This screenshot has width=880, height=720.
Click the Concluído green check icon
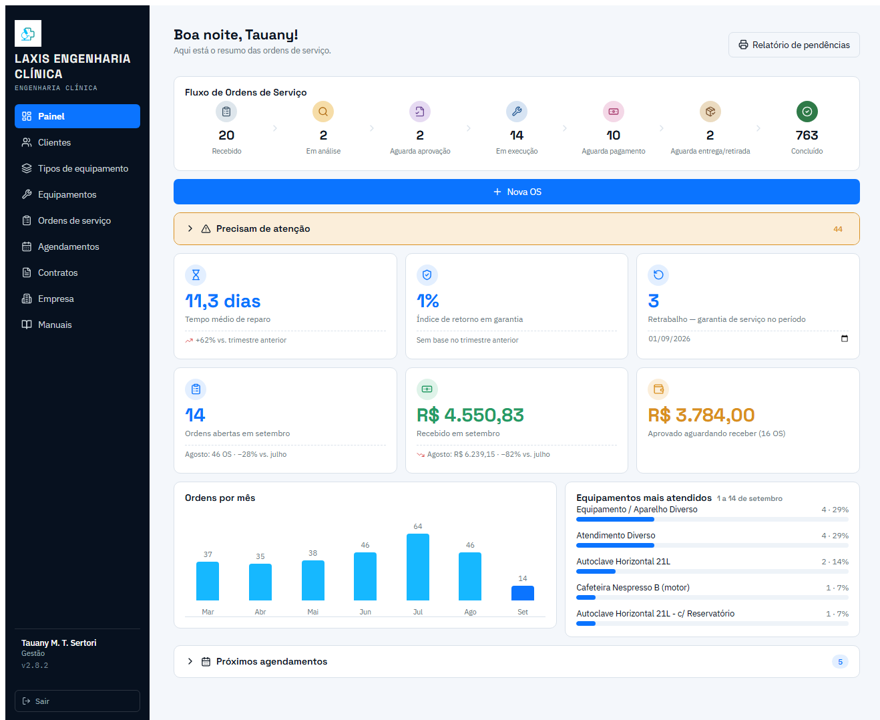[807, 112]
